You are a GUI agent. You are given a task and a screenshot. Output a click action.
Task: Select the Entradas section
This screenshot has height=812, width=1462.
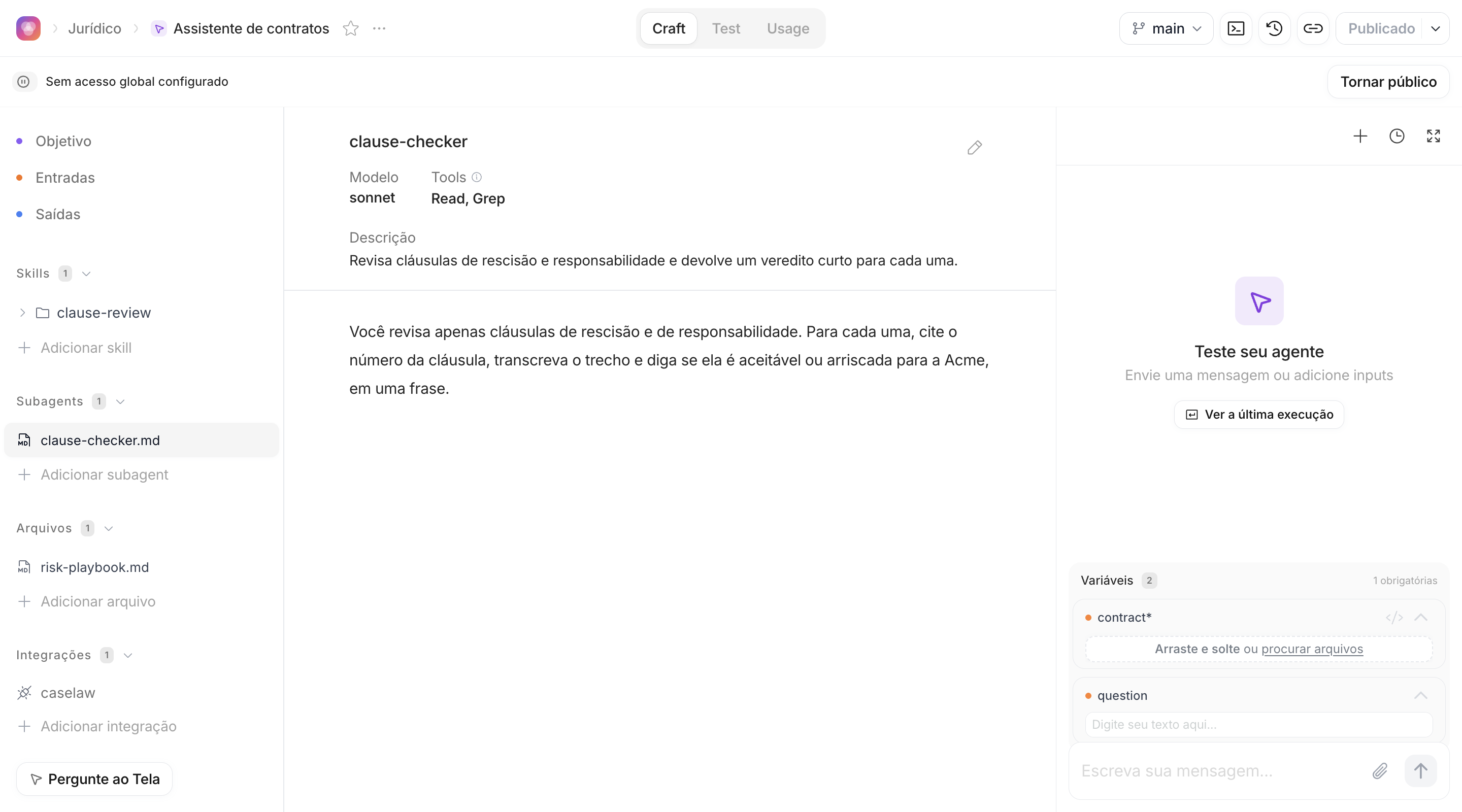point(64,178)
